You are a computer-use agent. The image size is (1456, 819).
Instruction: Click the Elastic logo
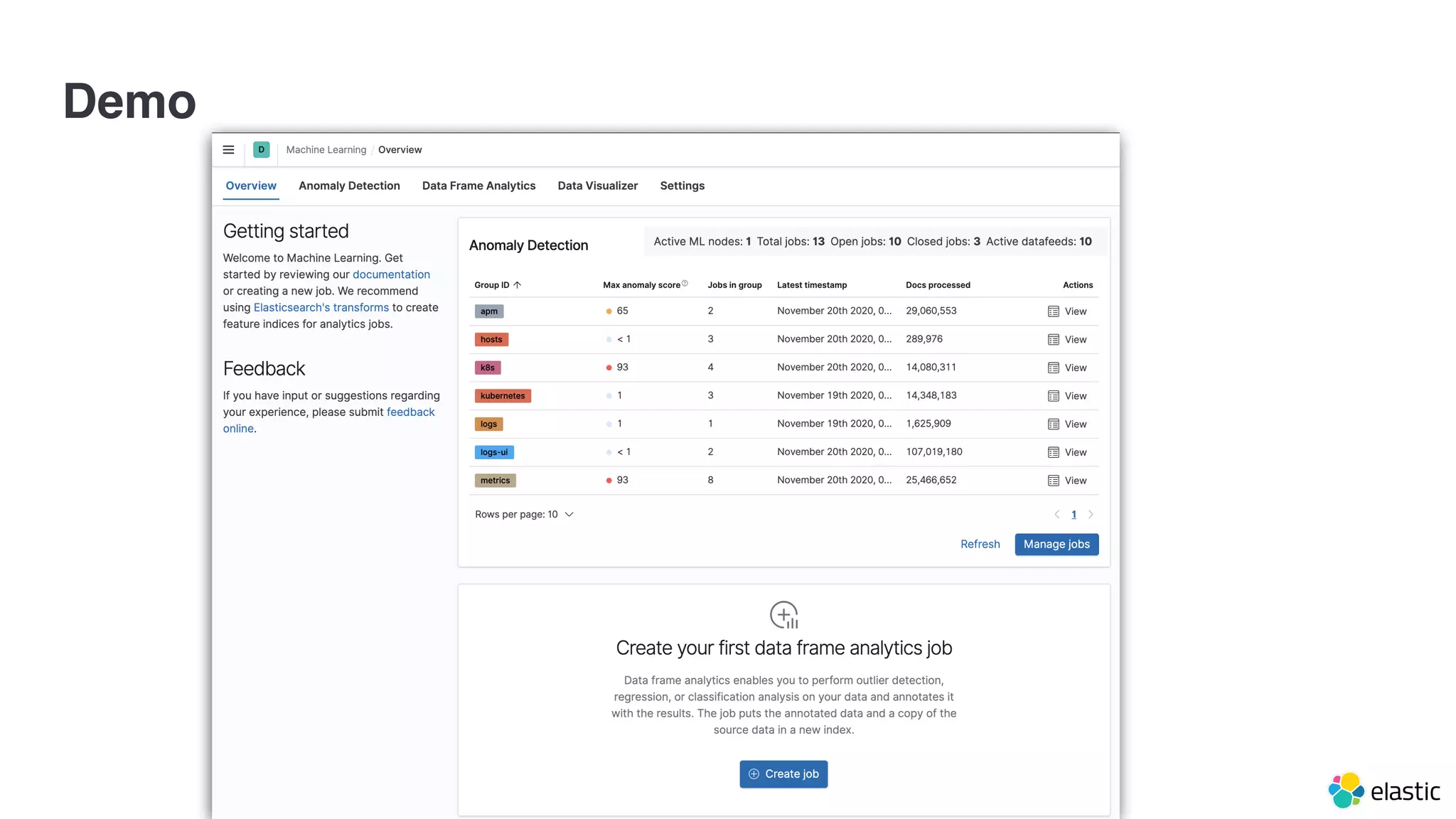(1383, 791)
